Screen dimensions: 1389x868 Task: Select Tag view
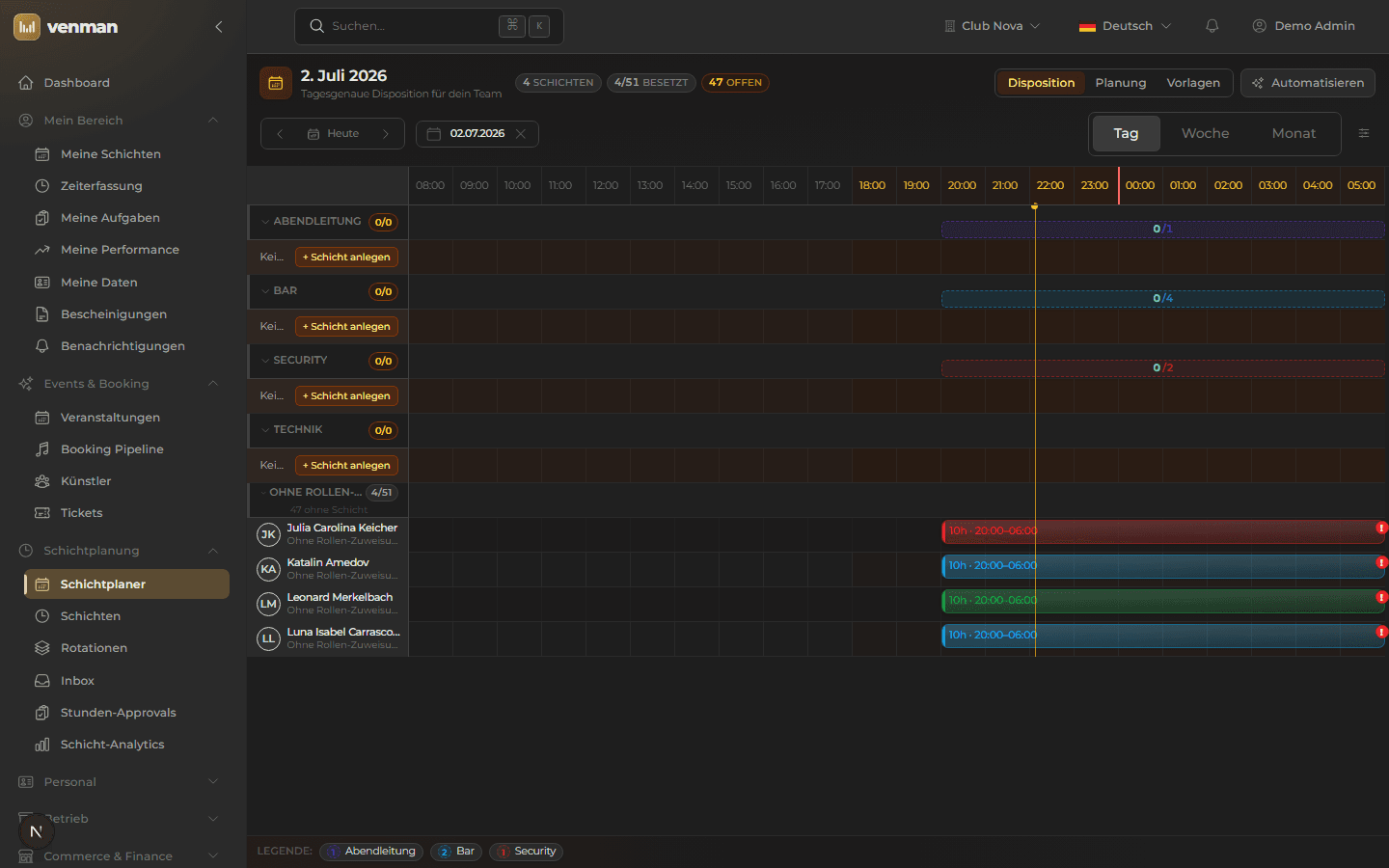(x=1126, y=134)
